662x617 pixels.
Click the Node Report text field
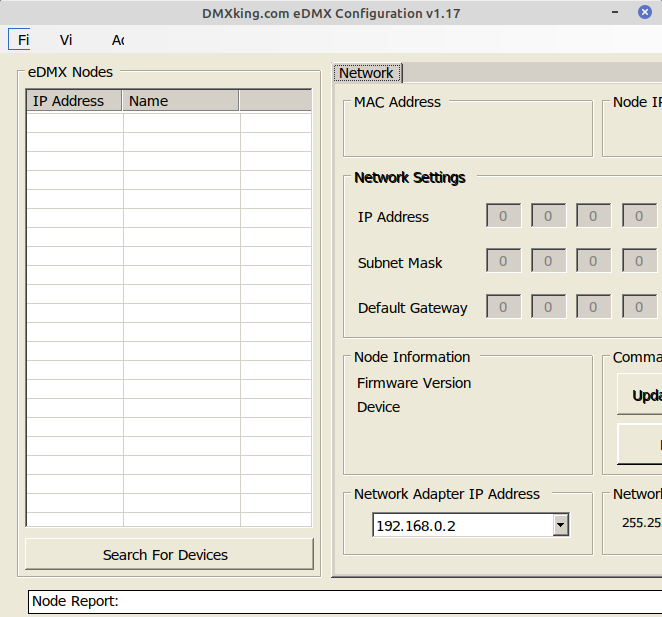(345, 601)
